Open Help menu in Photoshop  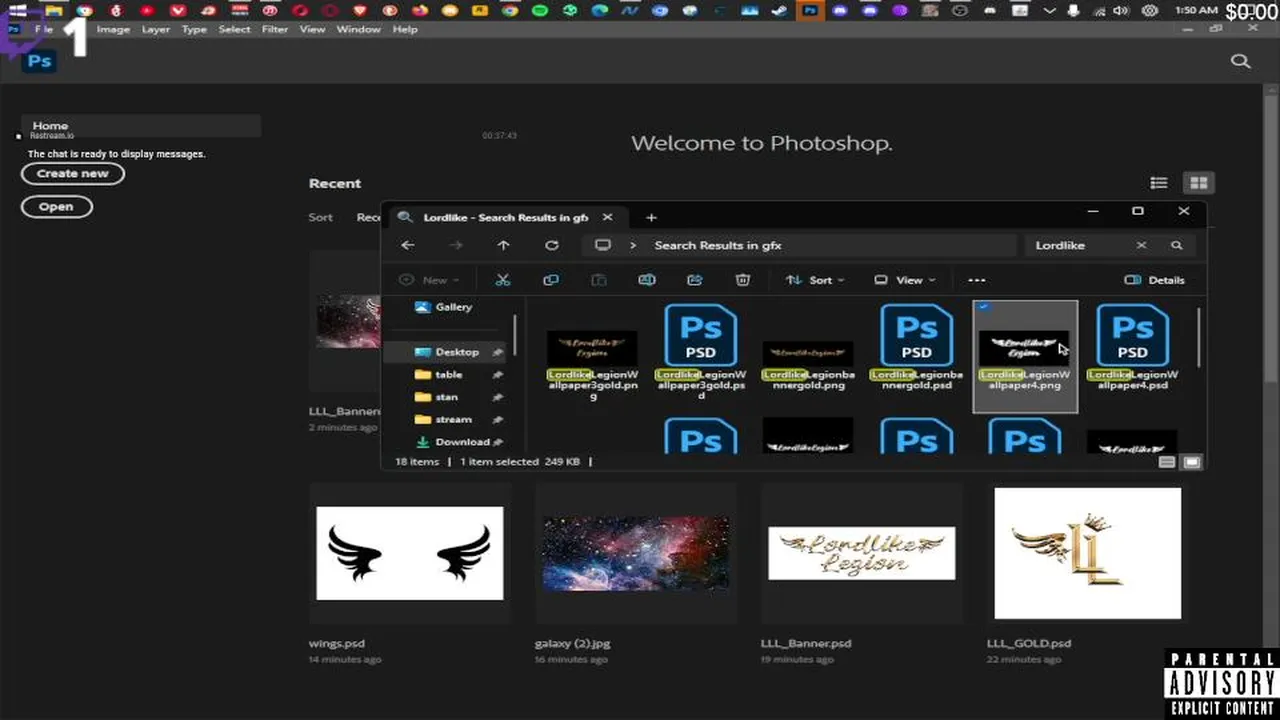point(405,29)
